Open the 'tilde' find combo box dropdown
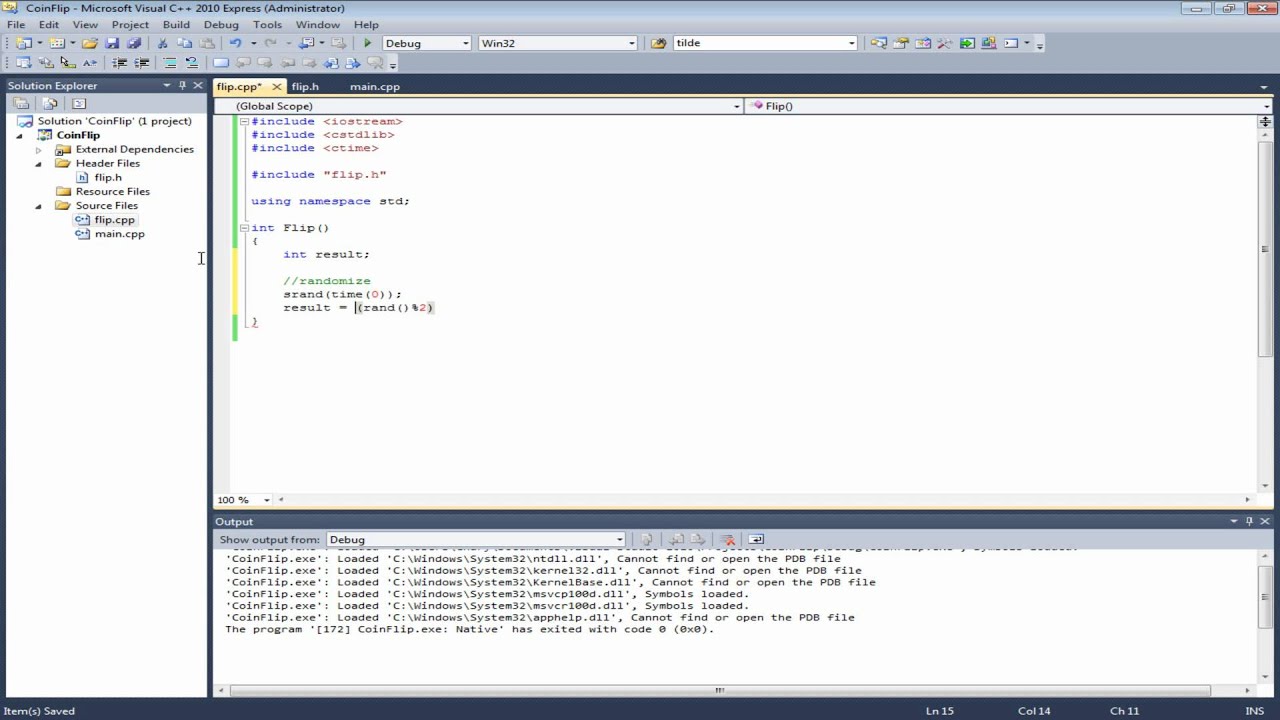This screenshot has height=720, width=1280. 852,43
